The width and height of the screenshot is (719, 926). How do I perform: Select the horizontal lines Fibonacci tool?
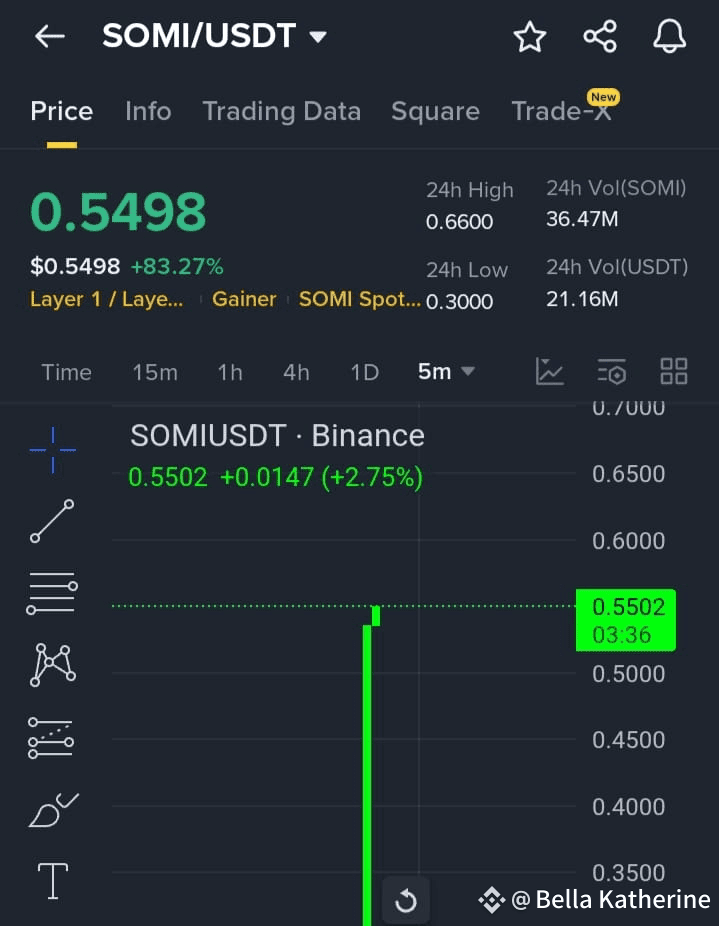click(x=52, y=594)
